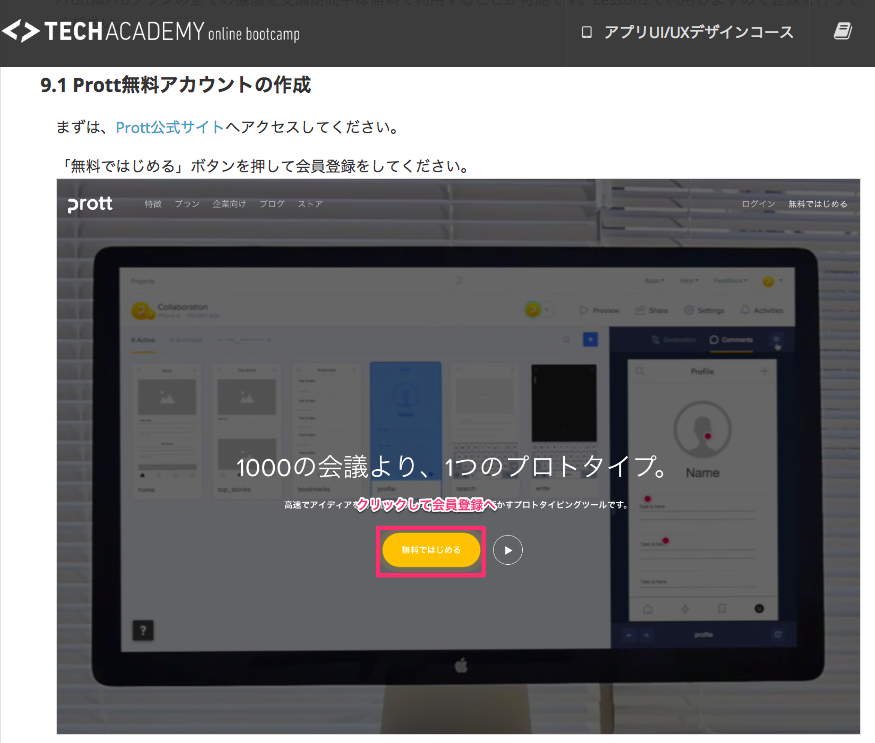Screen dimensions: 875x743
Task: Click Preview in the Prott app toolbar
Action: pos(599,310)
